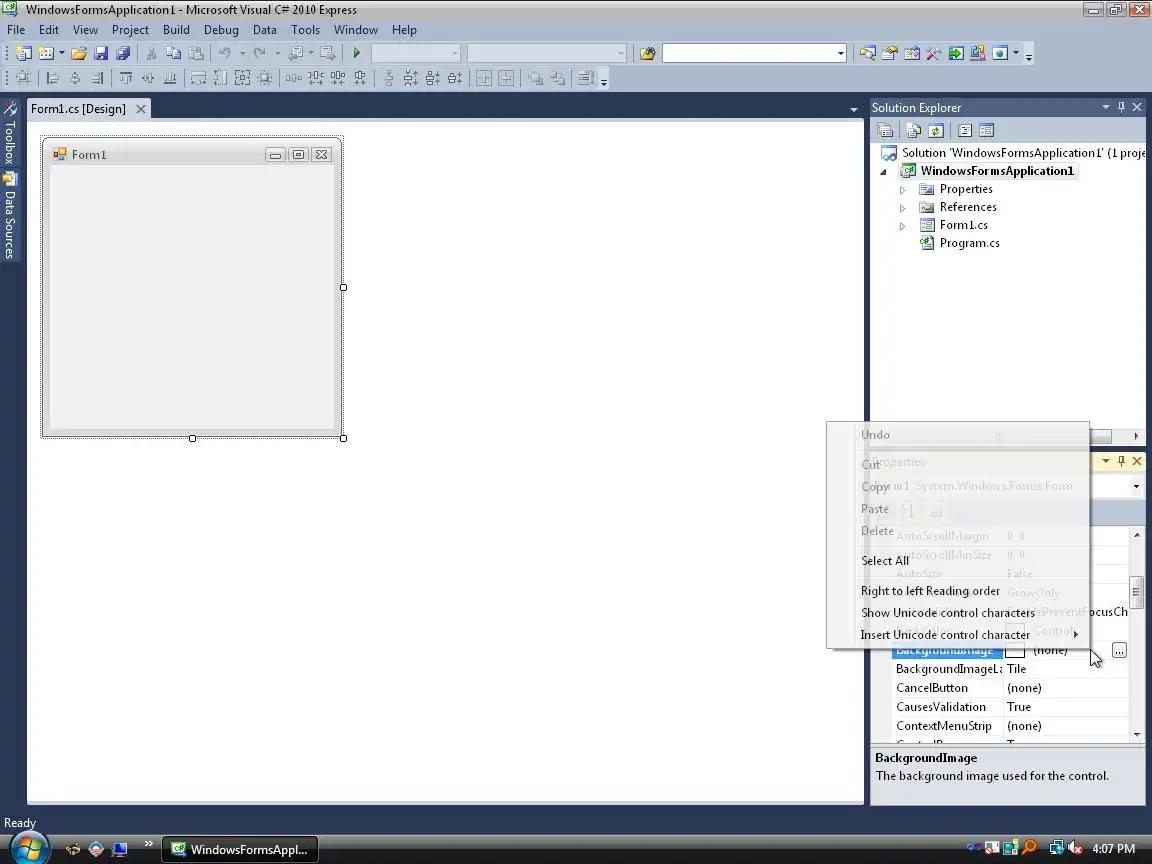Open the Debug menu
Image resolution: width=1152 pixels, height=864 pixels.
pos(221,30)
